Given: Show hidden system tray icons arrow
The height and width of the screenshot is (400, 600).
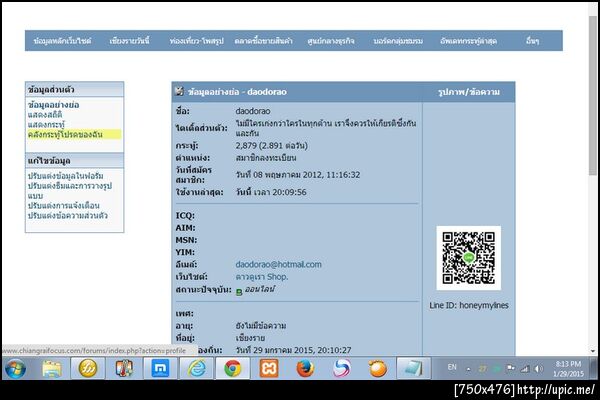Looking at the screenshot, I should [x=468, y=369].
